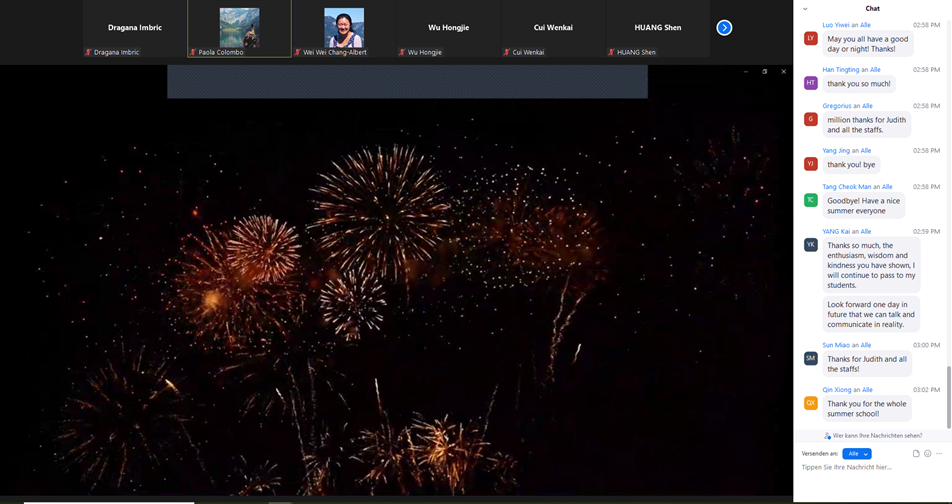The height and width of the screenshot is (504, 952).
Task: Click muted mic icon next to Dragana Imbric
Action: pyautogui.click(x=88, y=52)
